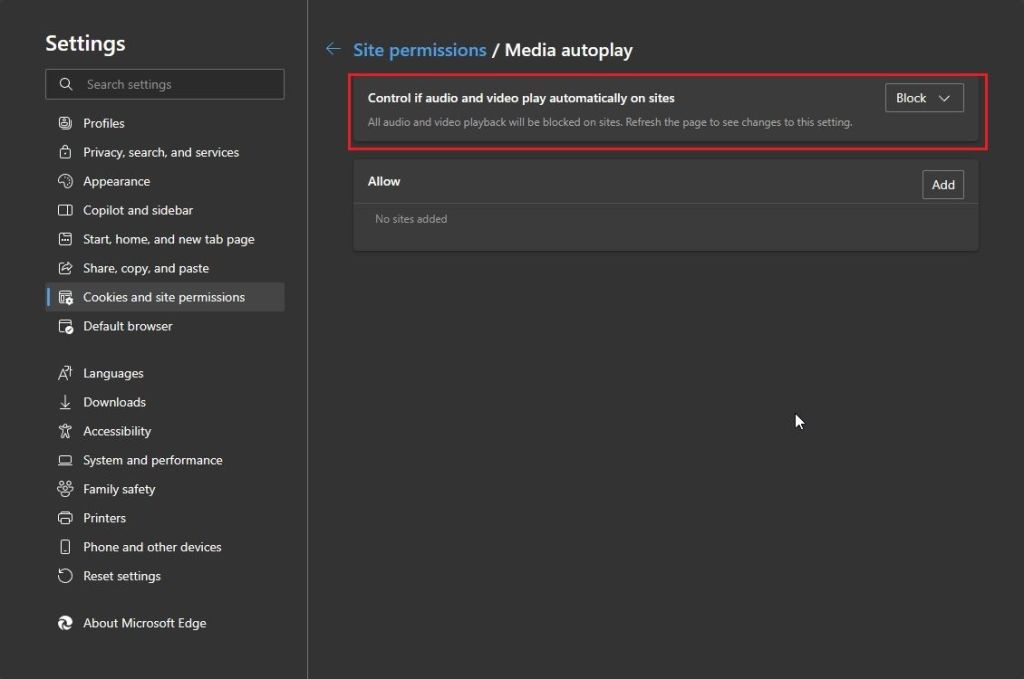Click the back arrow to Site permissions
The height and width of the screenshot is (679, 1024).
[x=333, y=48]
